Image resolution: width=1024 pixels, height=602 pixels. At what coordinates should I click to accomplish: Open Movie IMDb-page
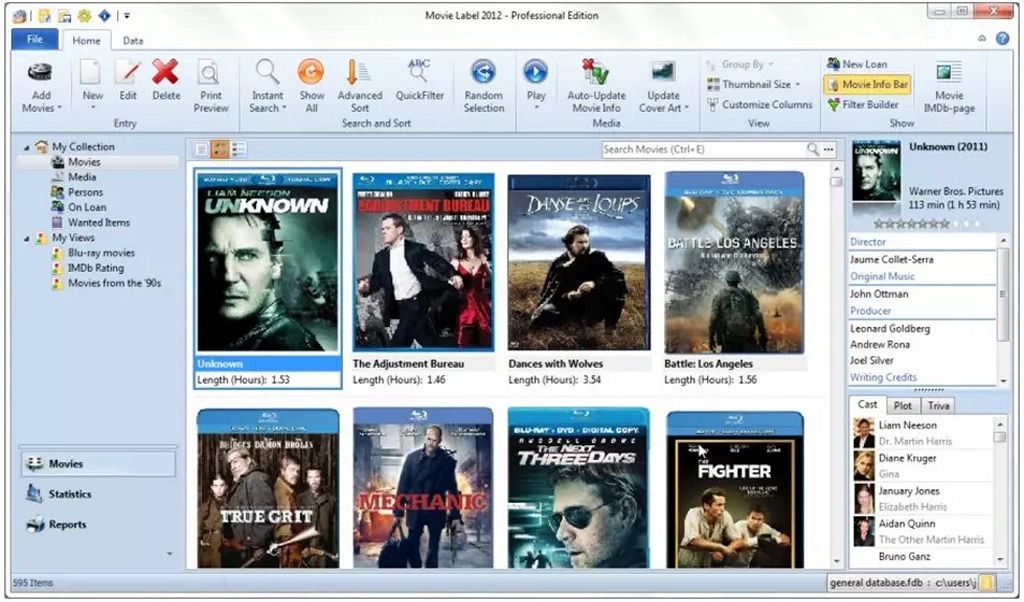(949, 87)
